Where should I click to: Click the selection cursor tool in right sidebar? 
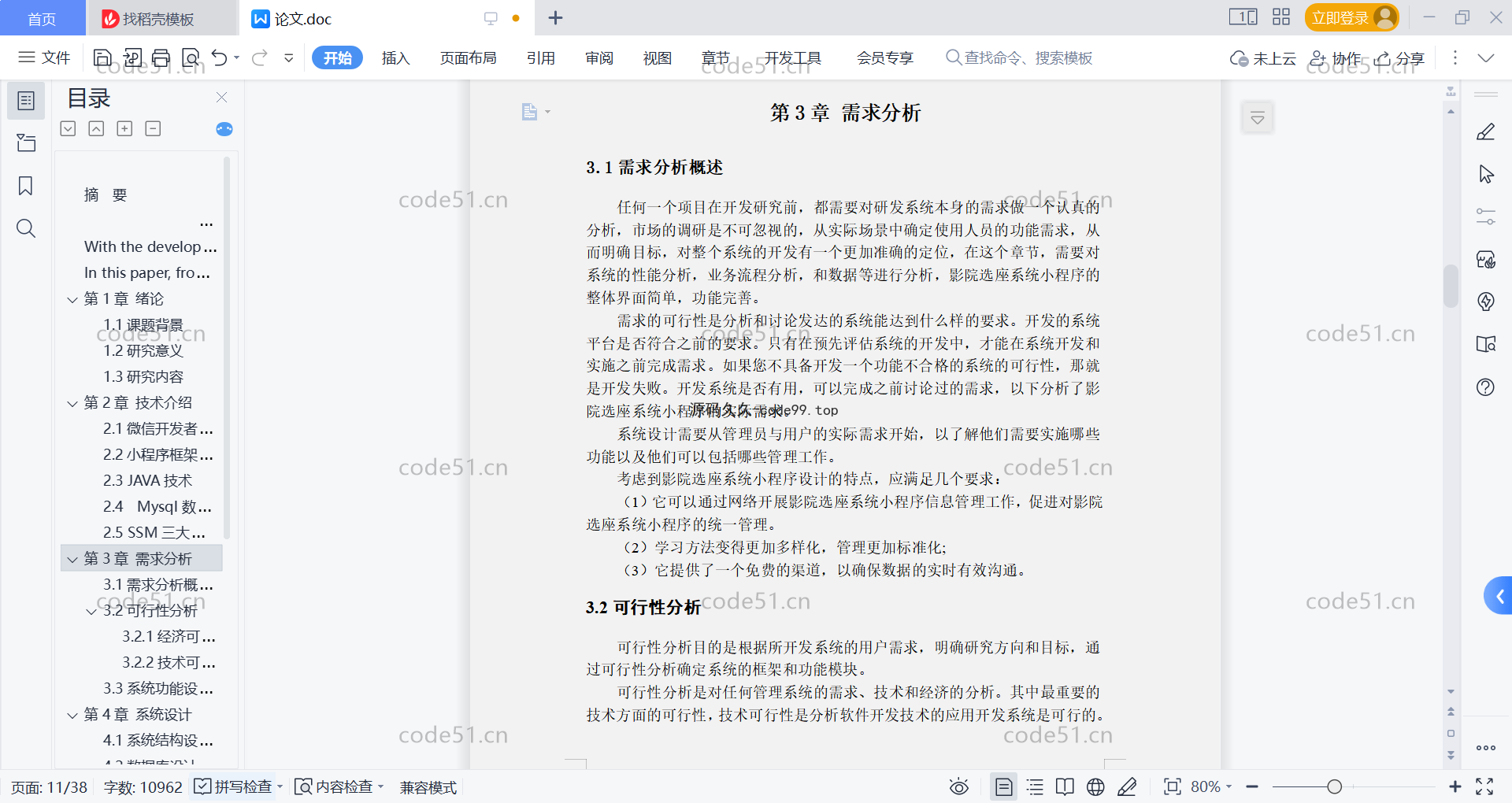click(1486, 174)
